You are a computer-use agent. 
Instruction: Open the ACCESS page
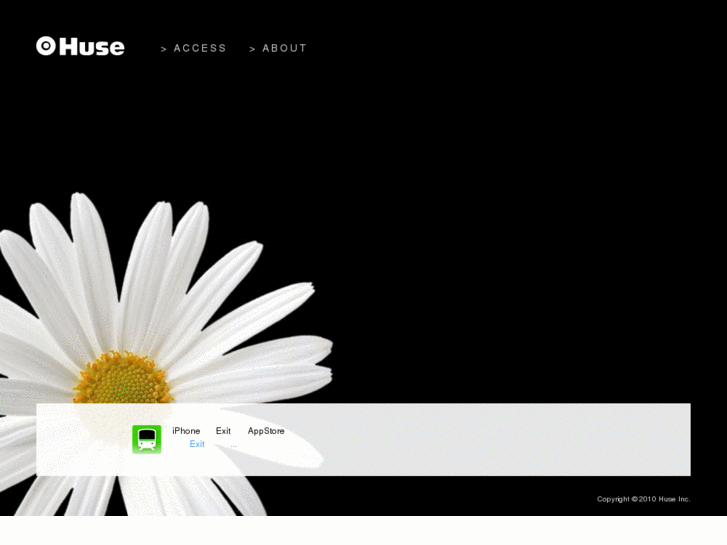pyautogui.click(x=194, y=48)
